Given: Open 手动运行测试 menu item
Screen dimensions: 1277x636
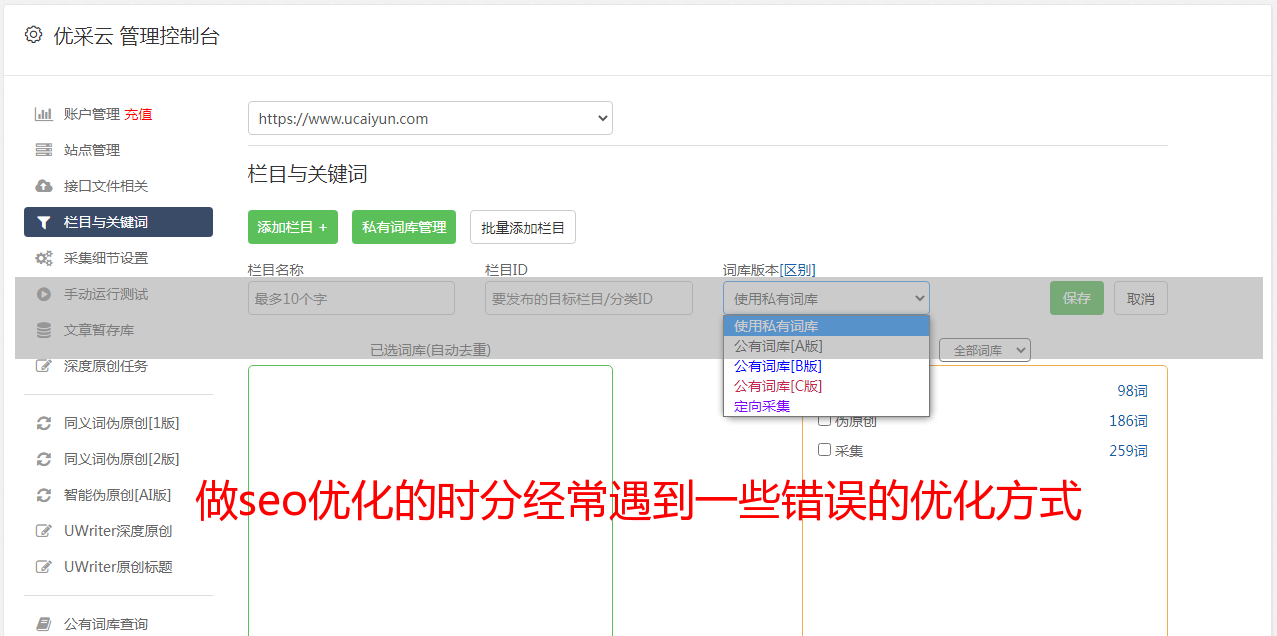Looking at the screenshot, I should click(106, 294).
